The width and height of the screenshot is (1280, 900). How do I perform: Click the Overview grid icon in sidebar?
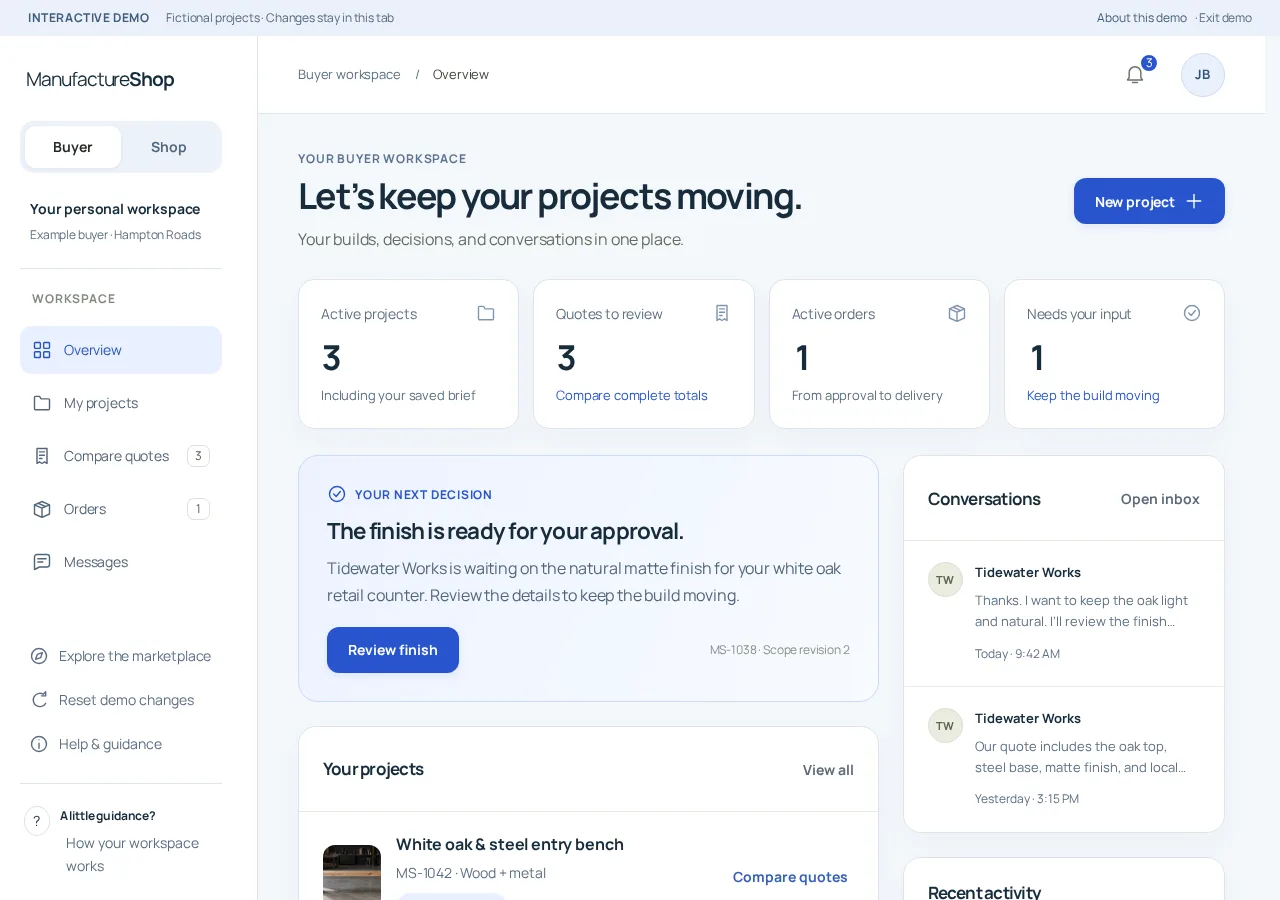[42, 350]
